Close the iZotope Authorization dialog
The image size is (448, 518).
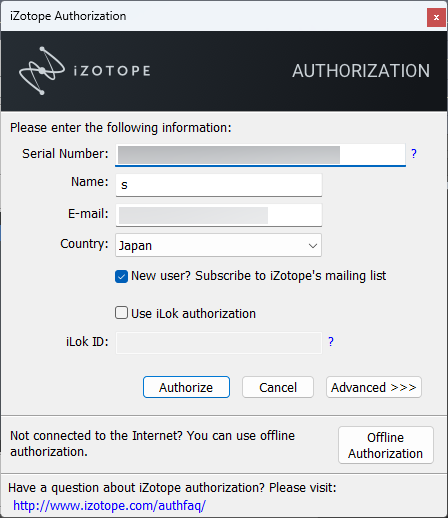(436, 17)
